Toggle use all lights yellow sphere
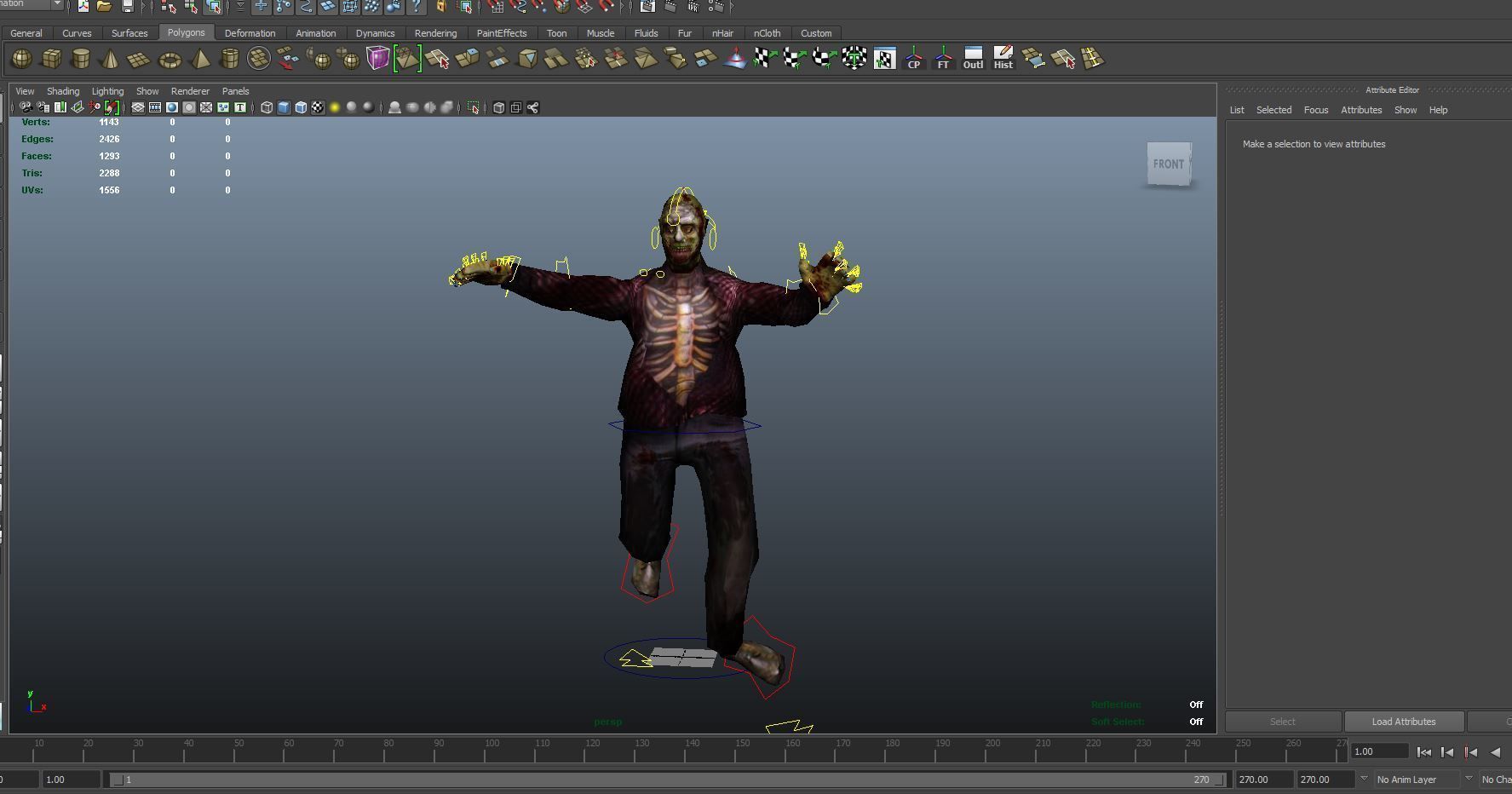The height and width of the screenshot is (794, 1512). pos(335,107)
